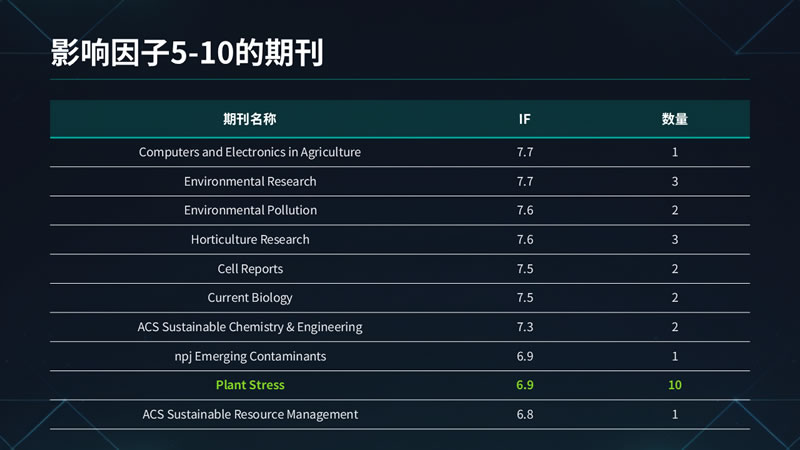Select the Current Biology cell
800x450 pixels.
(x=250, y=297)
